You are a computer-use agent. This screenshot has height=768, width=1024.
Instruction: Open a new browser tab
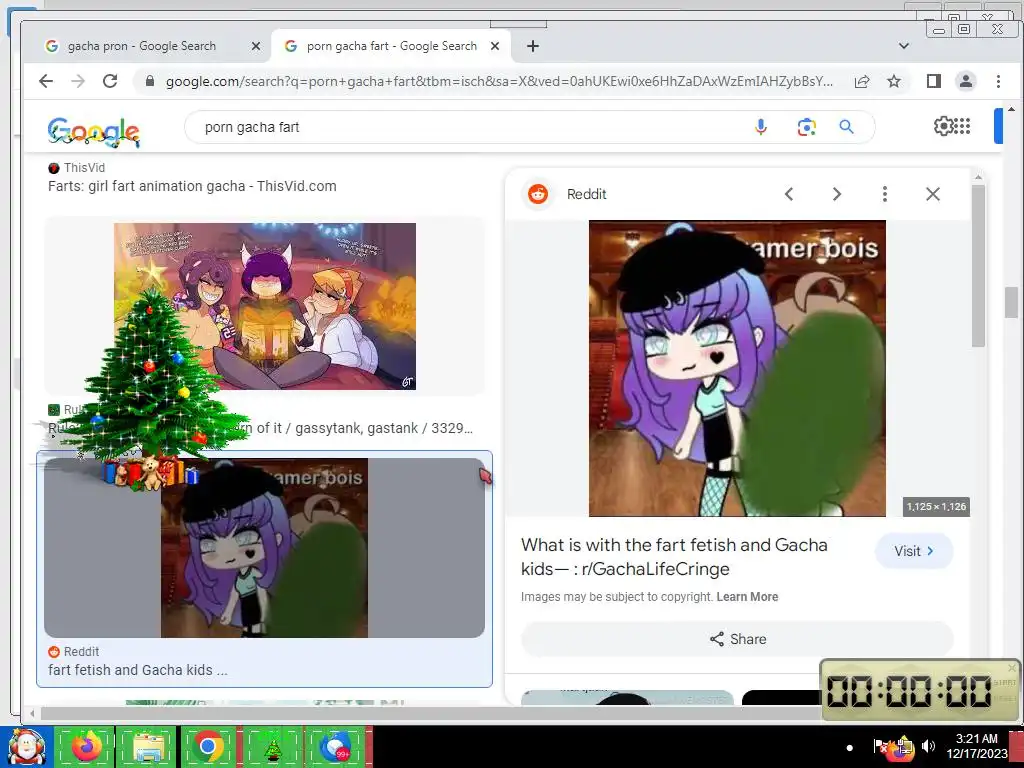tap(533, 46)
